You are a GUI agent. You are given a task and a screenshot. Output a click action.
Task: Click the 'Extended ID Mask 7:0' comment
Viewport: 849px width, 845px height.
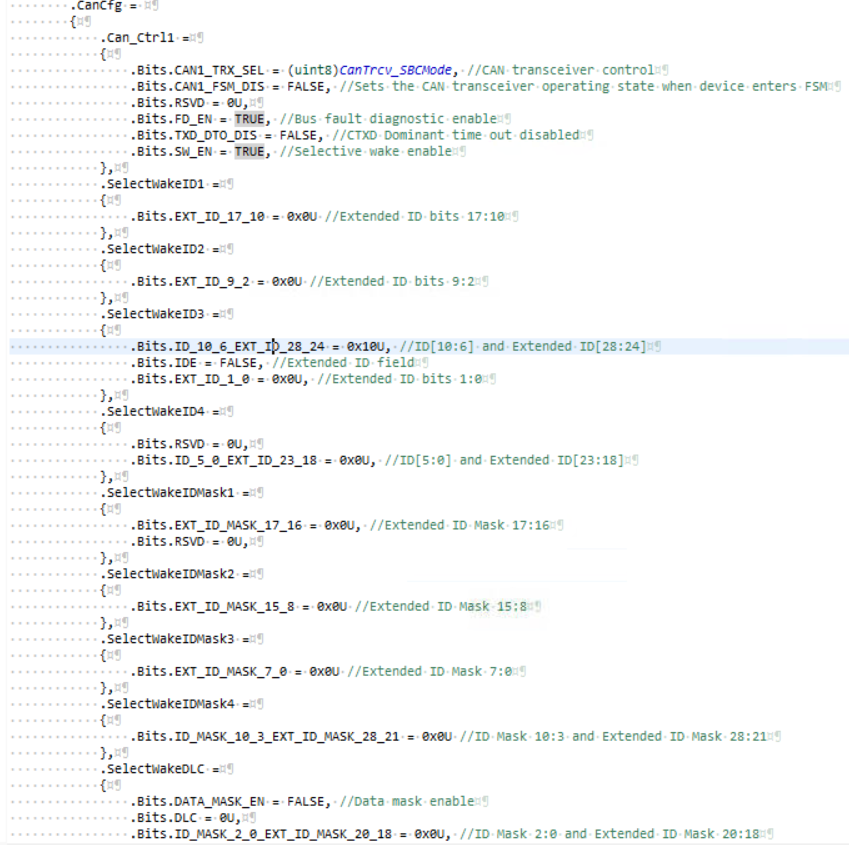pyautogui.click(x=429, y=671)
